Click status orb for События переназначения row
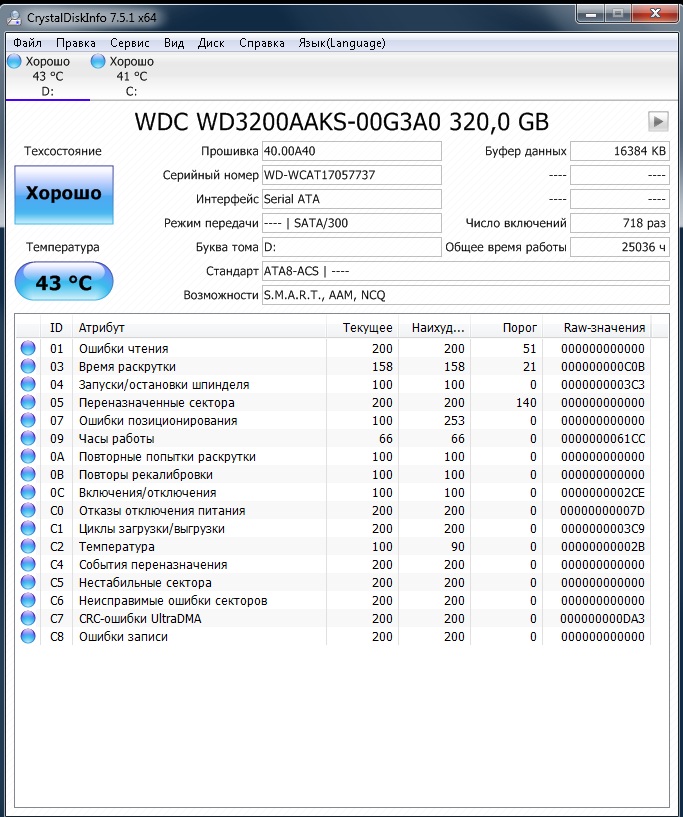683x817 pixels. pyautogui.click(x=28, y=564)
